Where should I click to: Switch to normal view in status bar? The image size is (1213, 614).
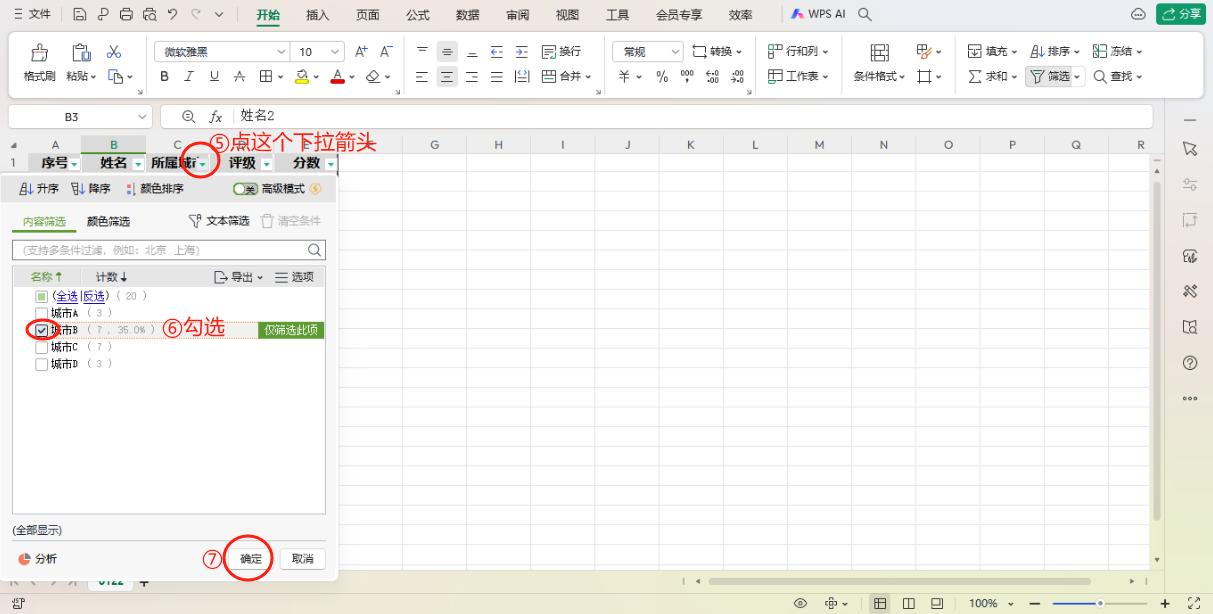880,604
